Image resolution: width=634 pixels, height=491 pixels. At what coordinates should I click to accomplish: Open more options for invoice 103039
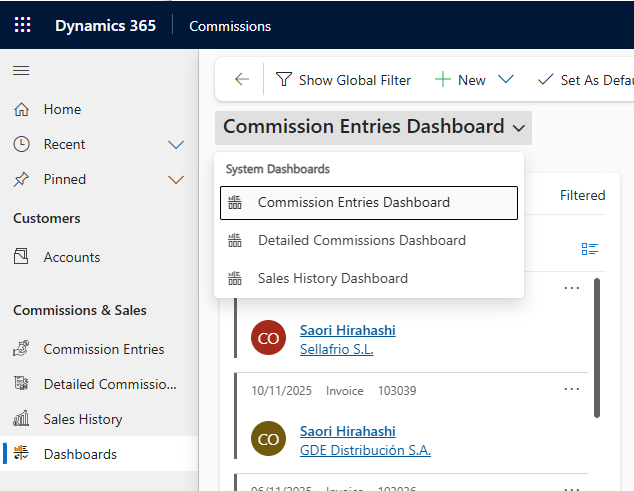click(x=572, y=389)
